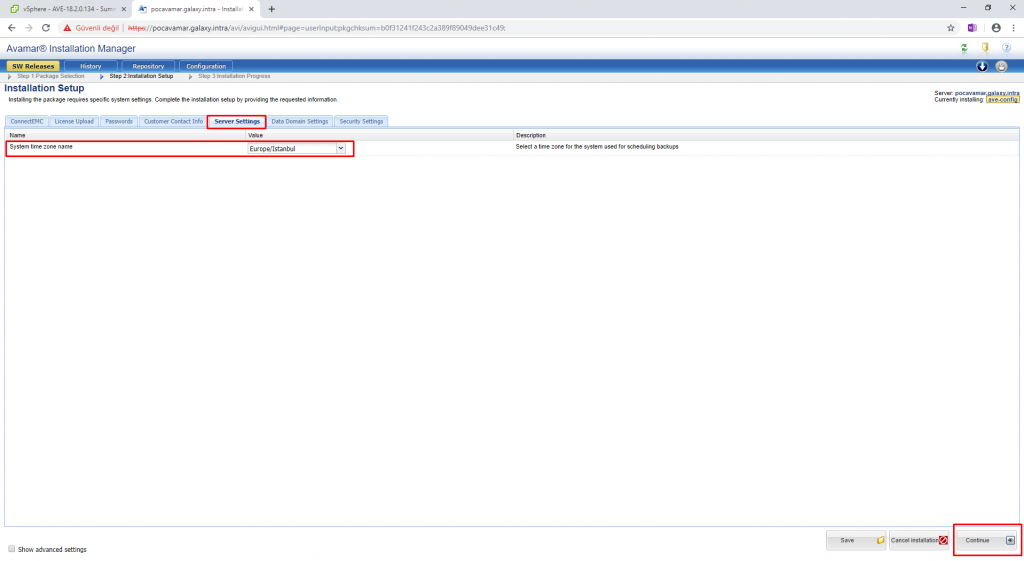Click the browser forward arrow
Screen dimensions: 1024x561
[29, 28]
